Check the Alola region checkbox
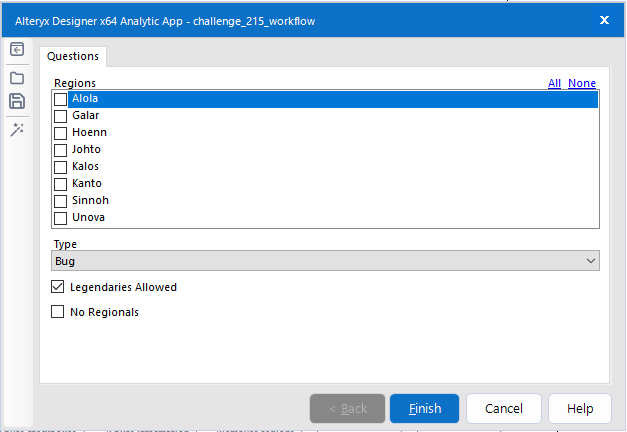 click(x=60, y=99)
